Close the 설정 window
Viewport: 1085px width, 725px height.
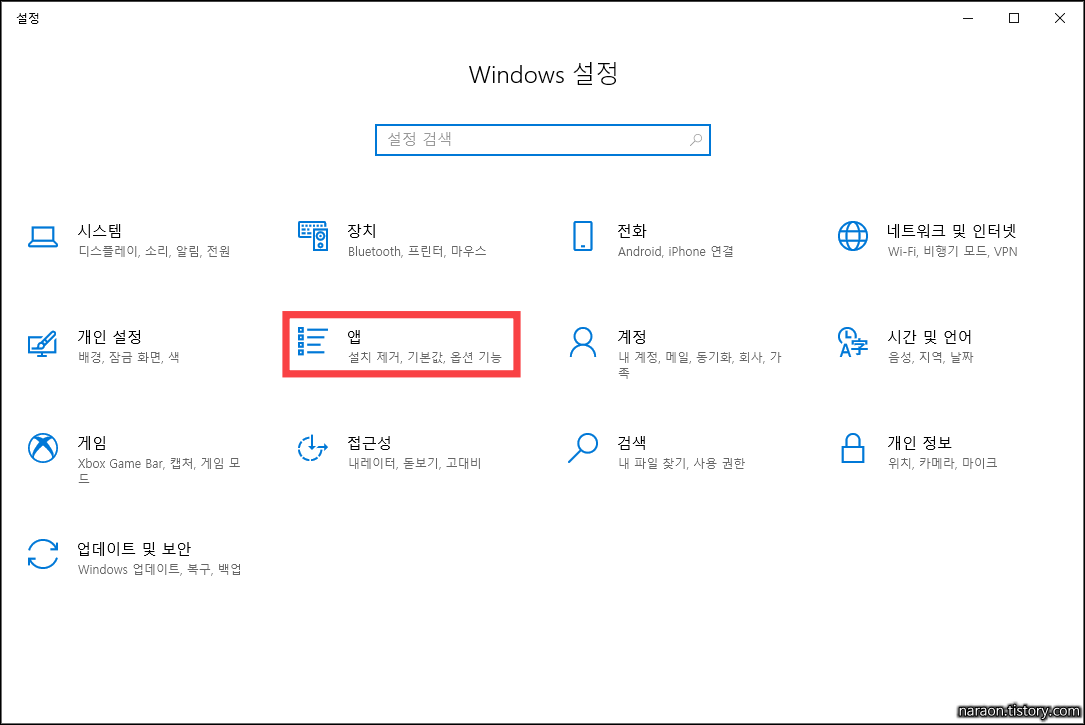click(1059, 19)
